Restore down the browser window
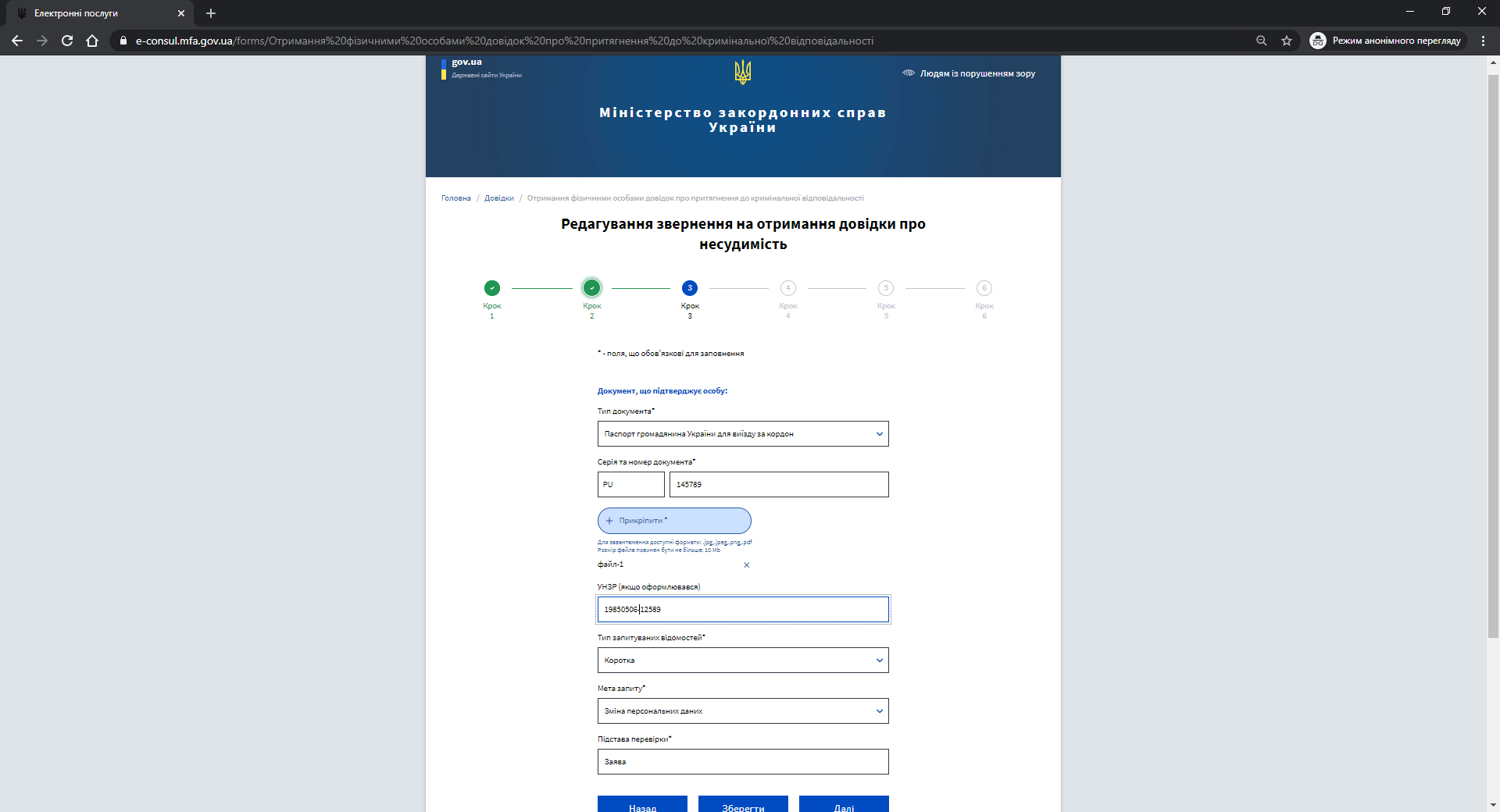This screenshot has height=812, width=1500. (x=1446, y=11)
